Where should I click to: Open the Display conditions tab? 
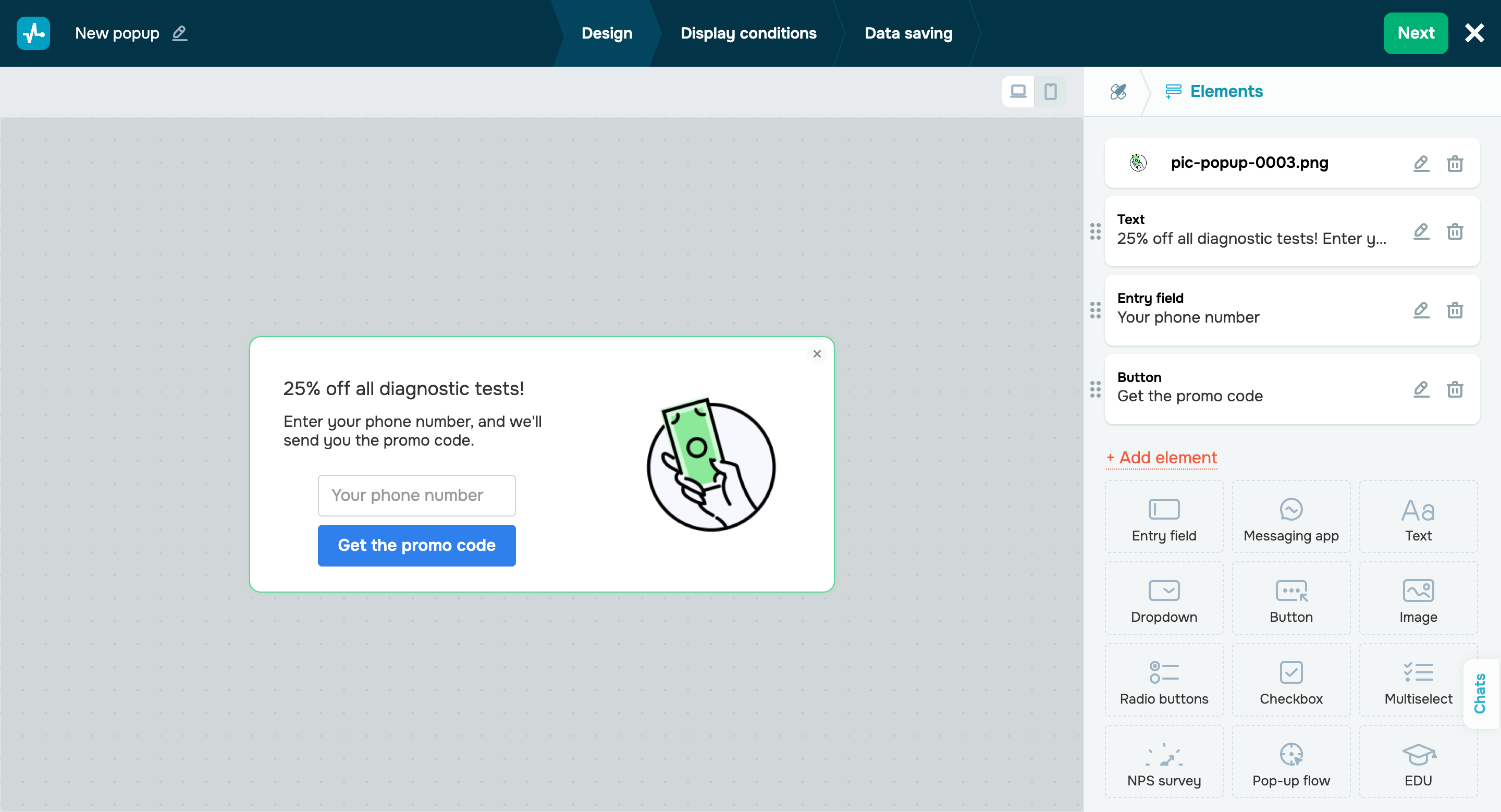[x=749, y=33]
